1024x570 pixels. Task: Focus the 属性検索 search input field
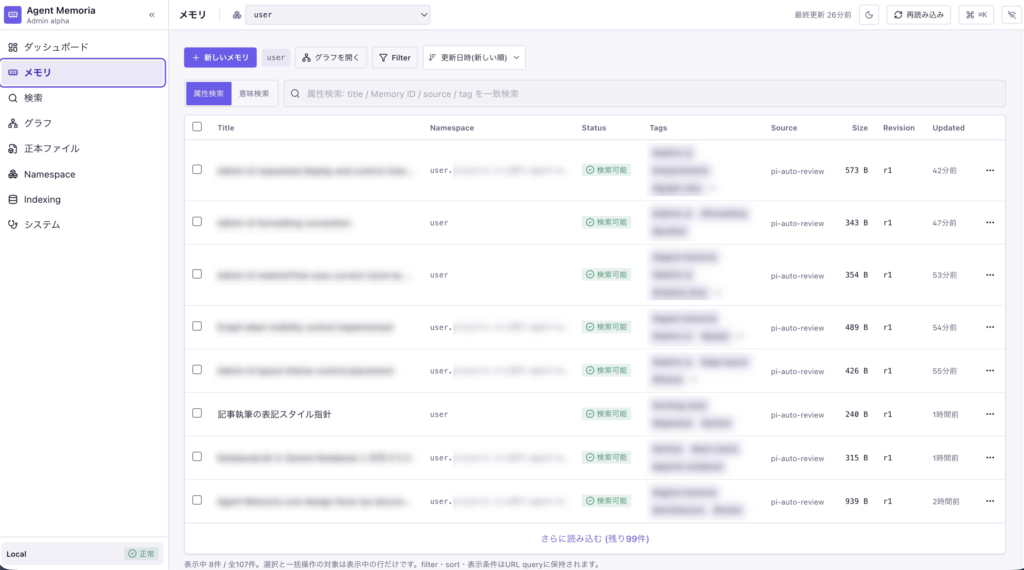[x=645, y=93]
